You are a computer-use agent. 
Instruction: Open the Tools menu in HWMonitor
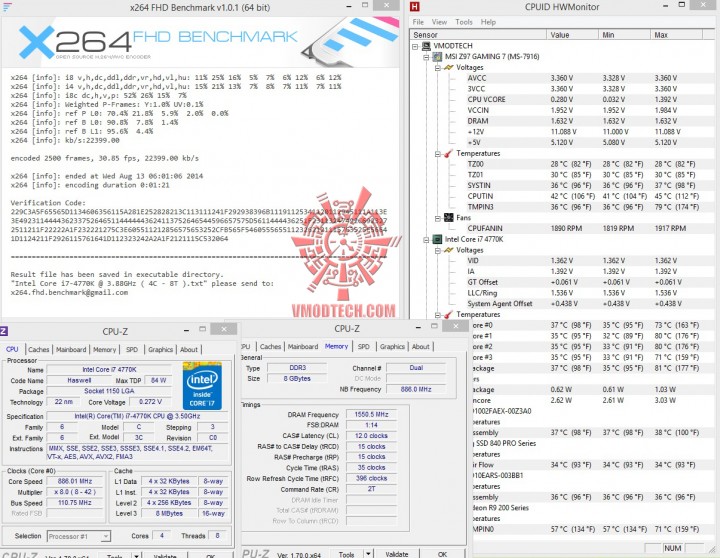click(464, 22)
